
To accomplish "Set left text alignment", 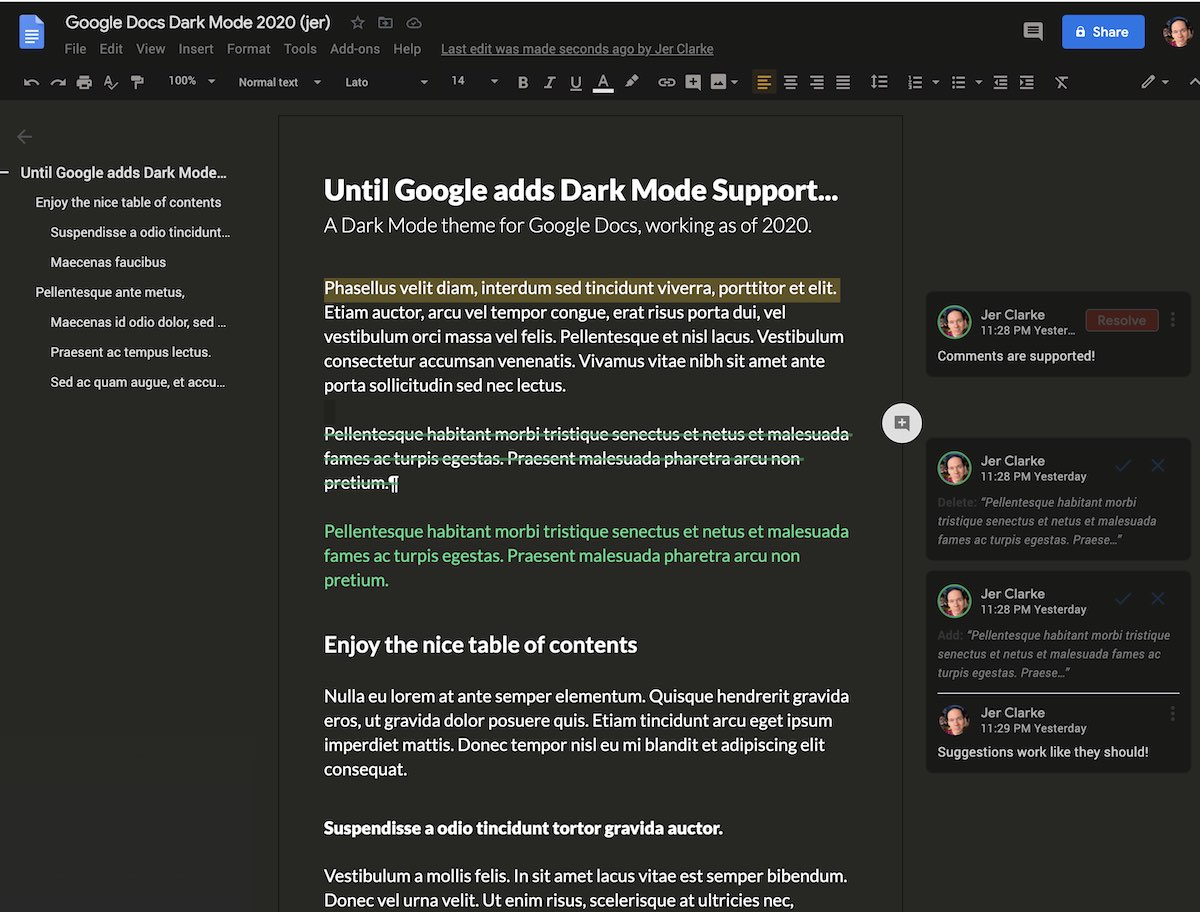I will click(764, 82).
